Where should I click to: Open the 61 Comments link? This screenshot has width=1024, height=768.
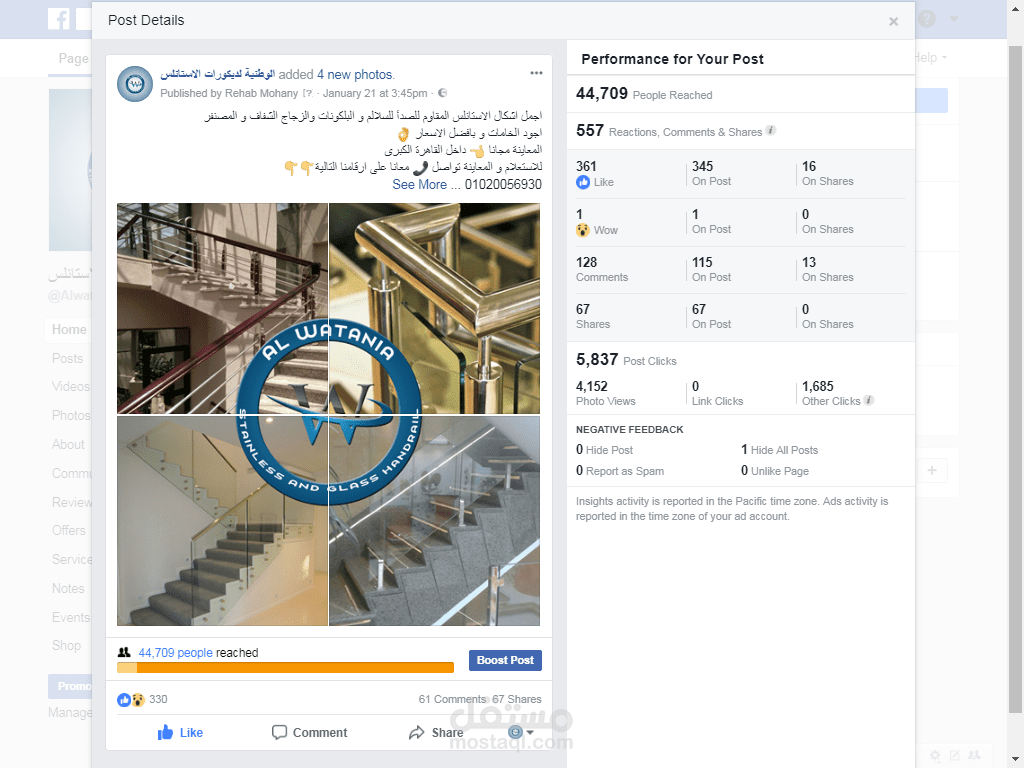pyautogui.click(x=452, y=699)
